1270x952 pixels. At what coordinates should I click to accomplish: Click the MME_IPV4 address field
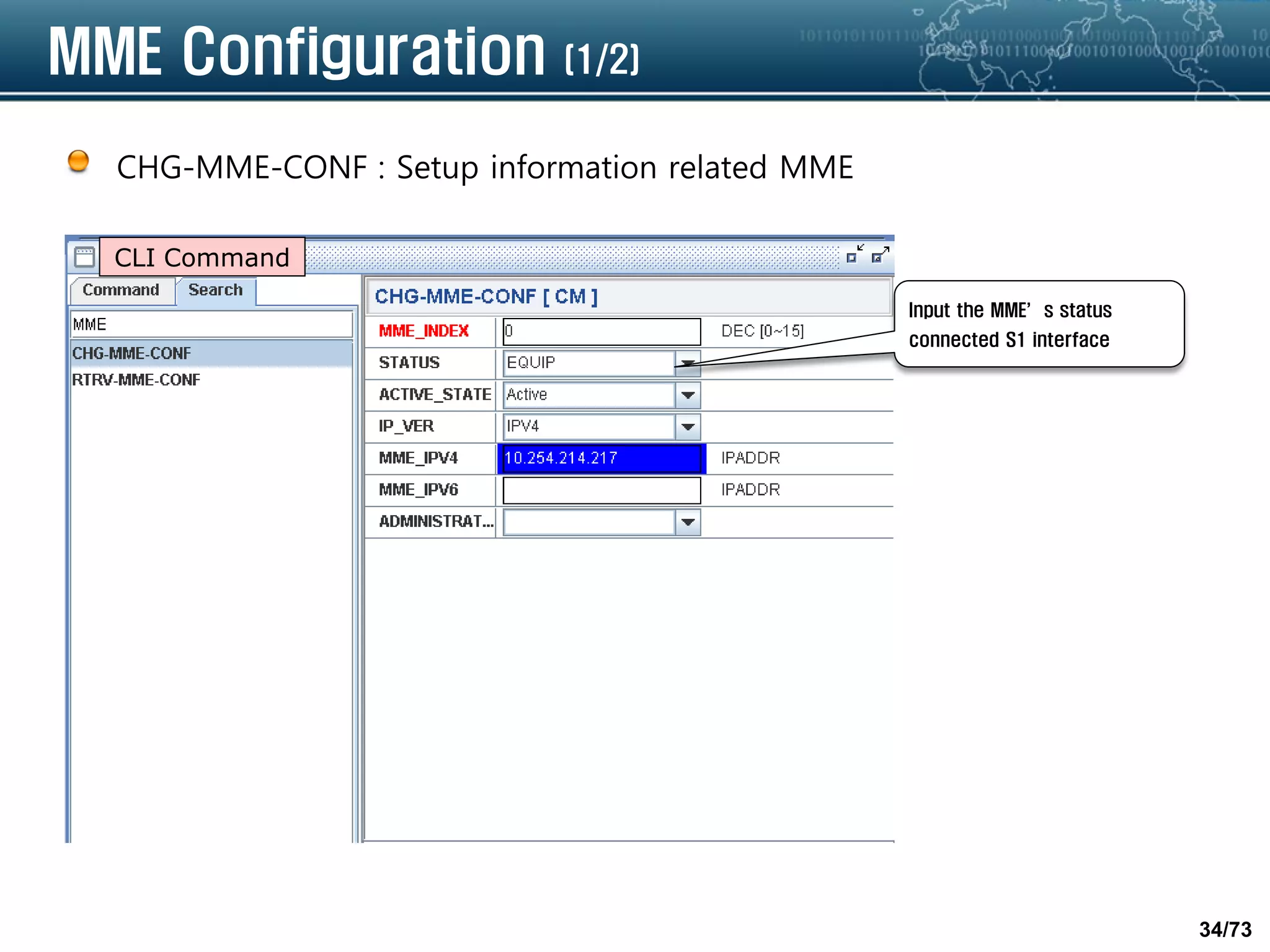pyautogui.click(x=602, y=458)
